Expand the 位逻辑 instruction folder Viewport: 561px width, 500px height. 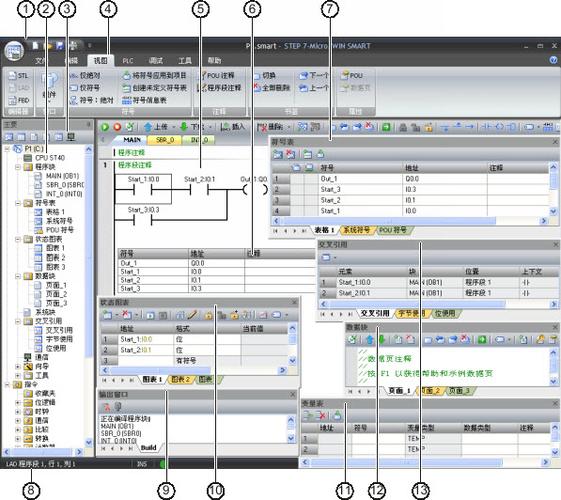18,402
